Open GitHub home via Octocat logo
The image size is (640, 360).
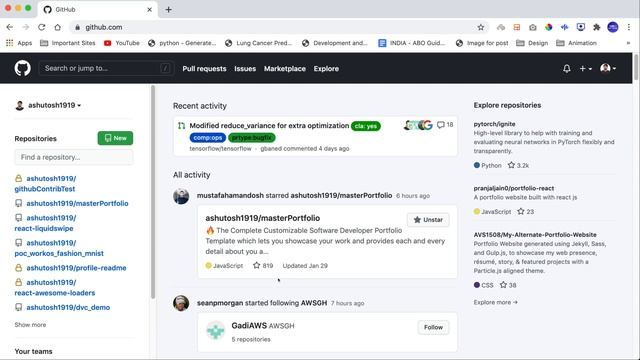(x=22, y=68)
